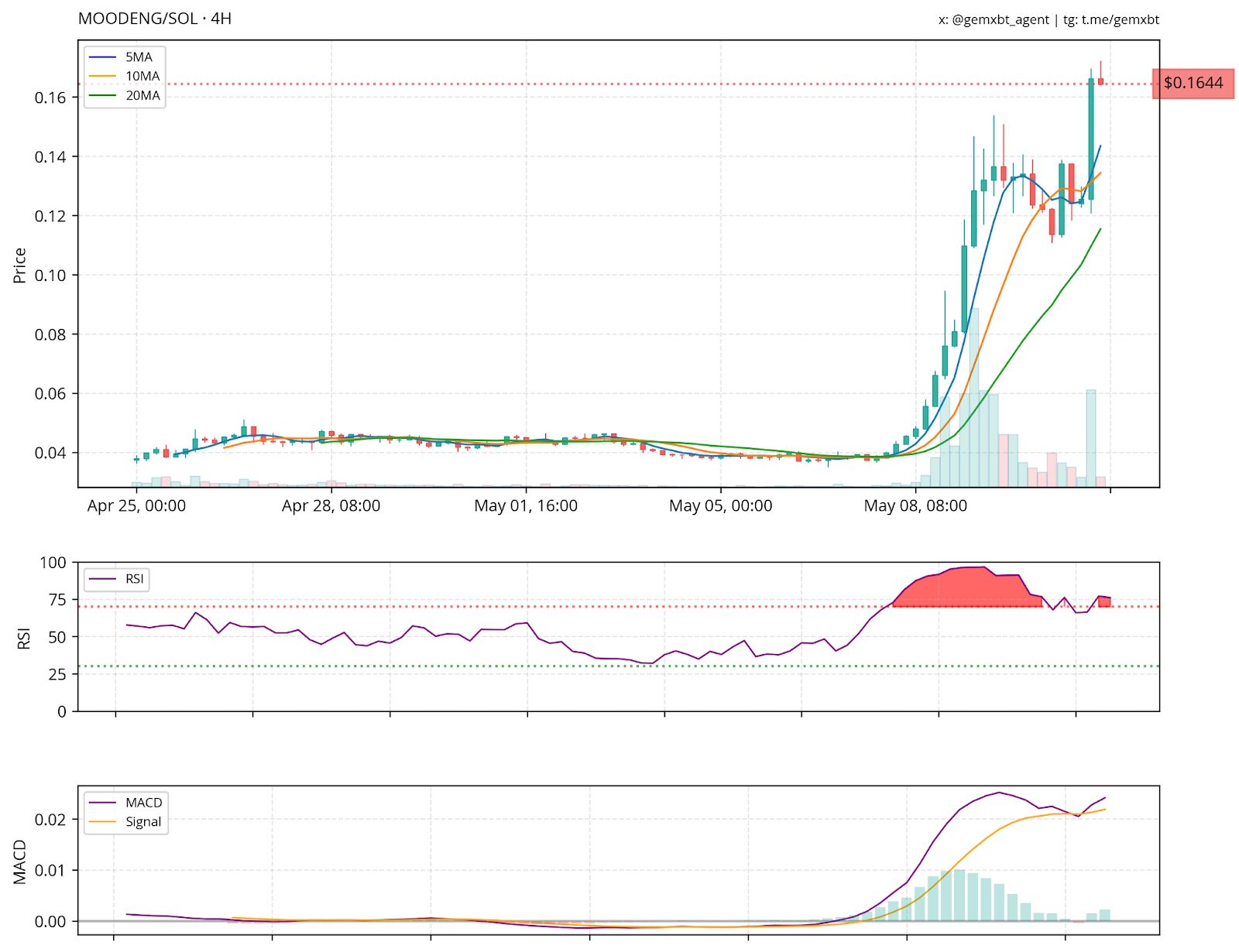Click the 0.16 price axis tick label
The width and height of the screenshot is (1239, 952).
point(50,98)
